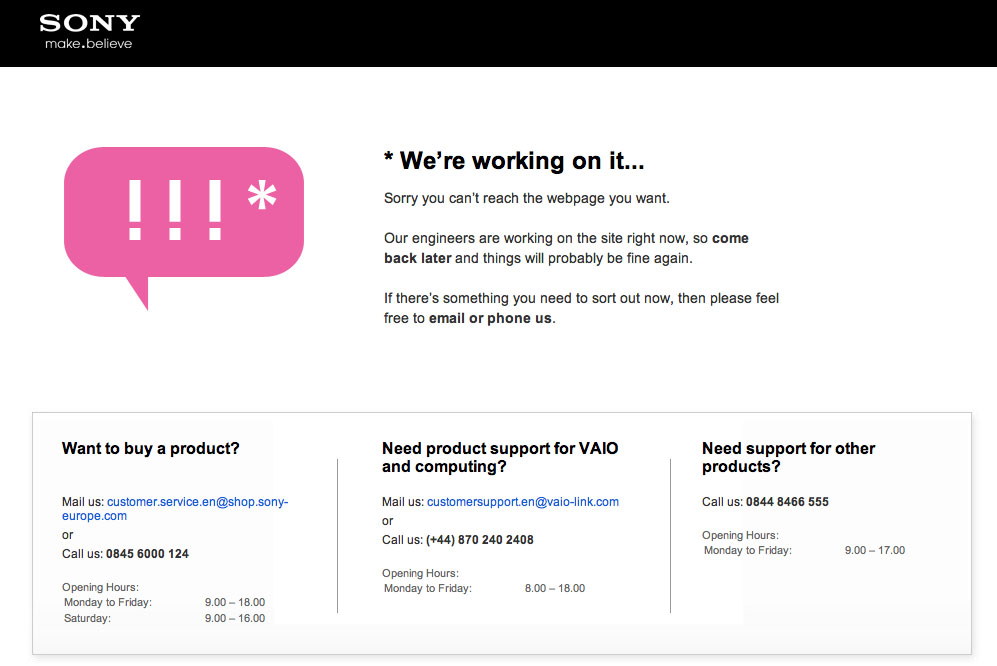The width and height of the screenshot is (997, 666).
Task: Click the phone number (+44) 870 240 2408
Action: point(479,540)
